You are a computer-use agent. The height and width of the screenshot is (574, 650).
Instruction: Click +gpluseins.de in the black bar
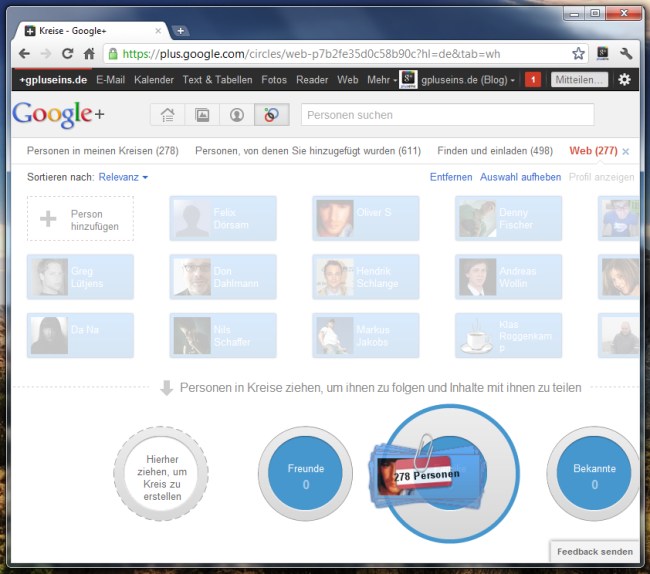point(53,80)
